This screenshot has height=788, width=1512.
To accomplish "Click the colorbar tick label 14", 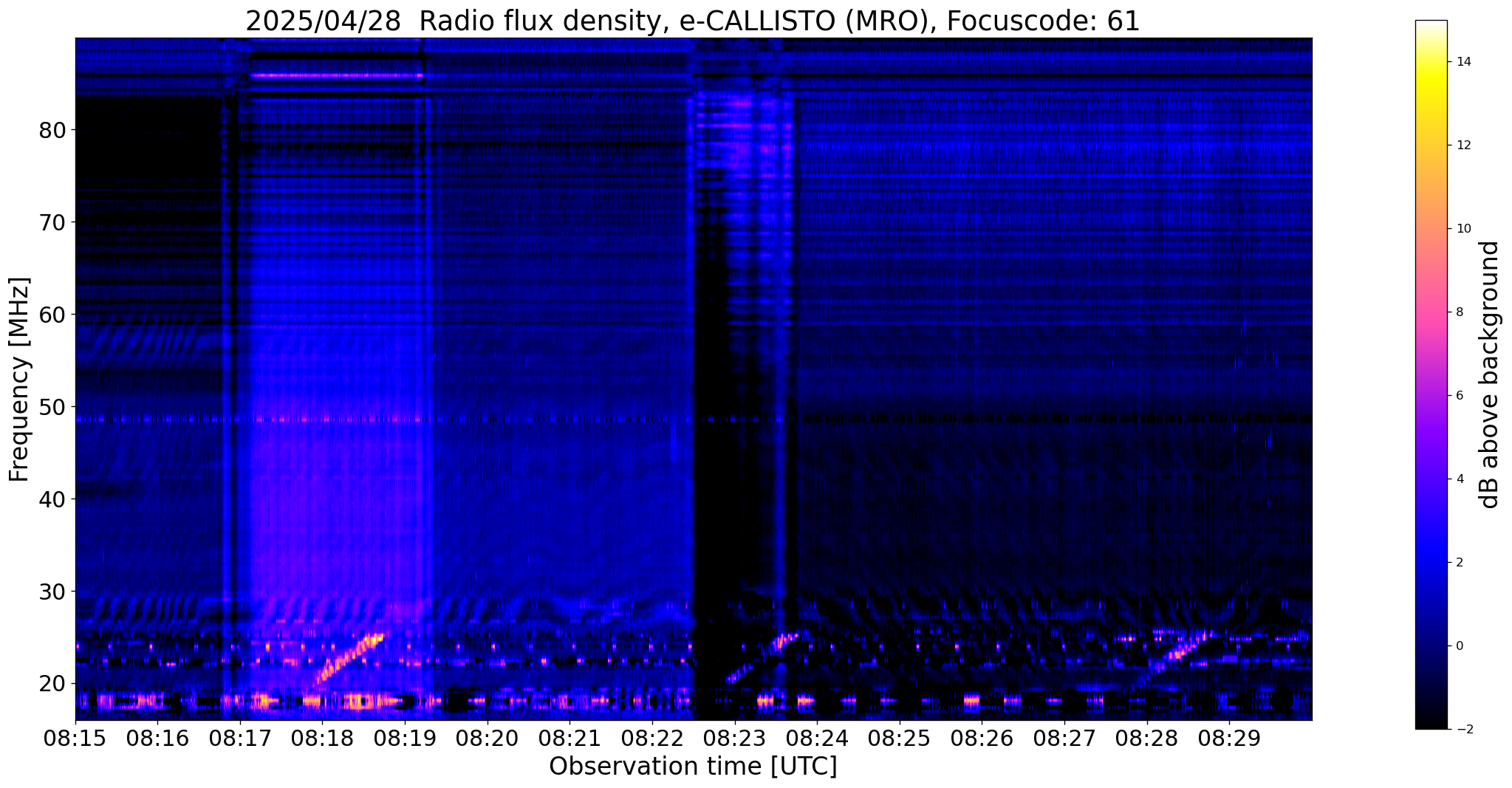I will tap(1462, 62).
